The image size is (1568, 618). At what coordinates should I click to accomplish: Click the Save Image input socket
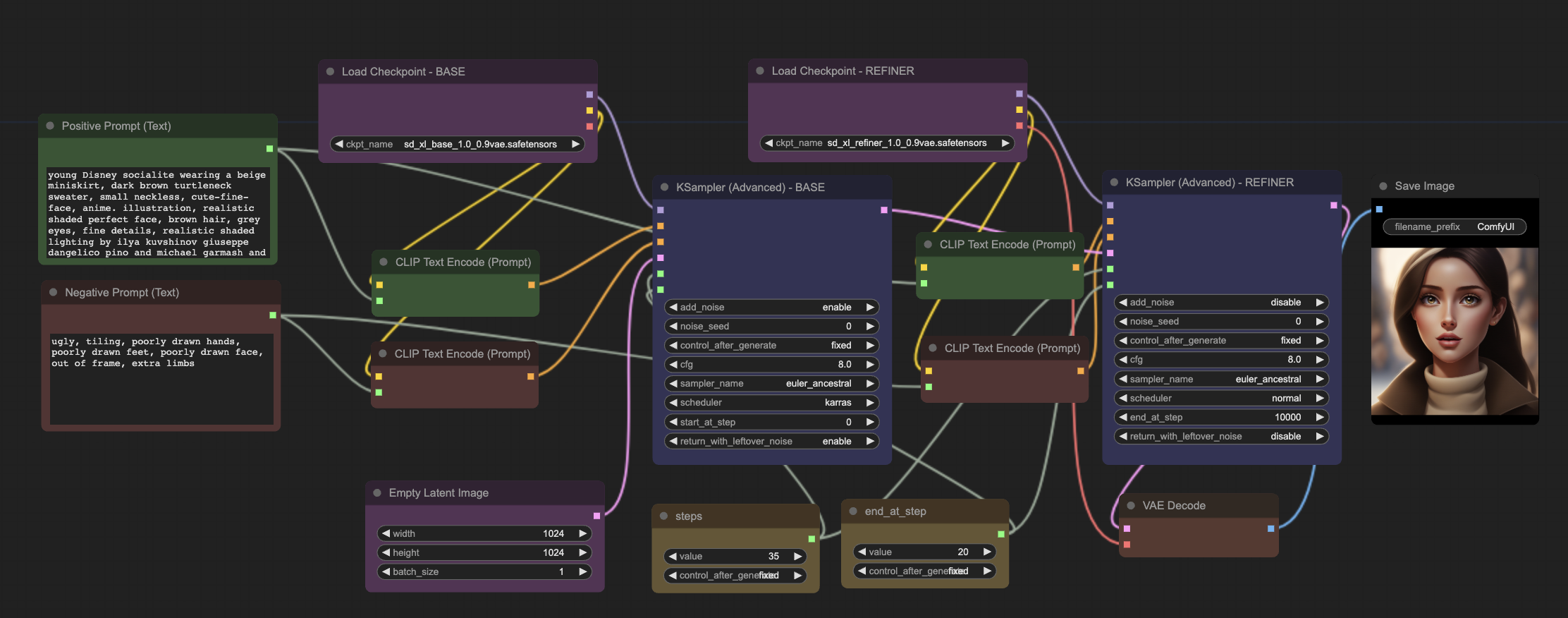coord(1379,210)
